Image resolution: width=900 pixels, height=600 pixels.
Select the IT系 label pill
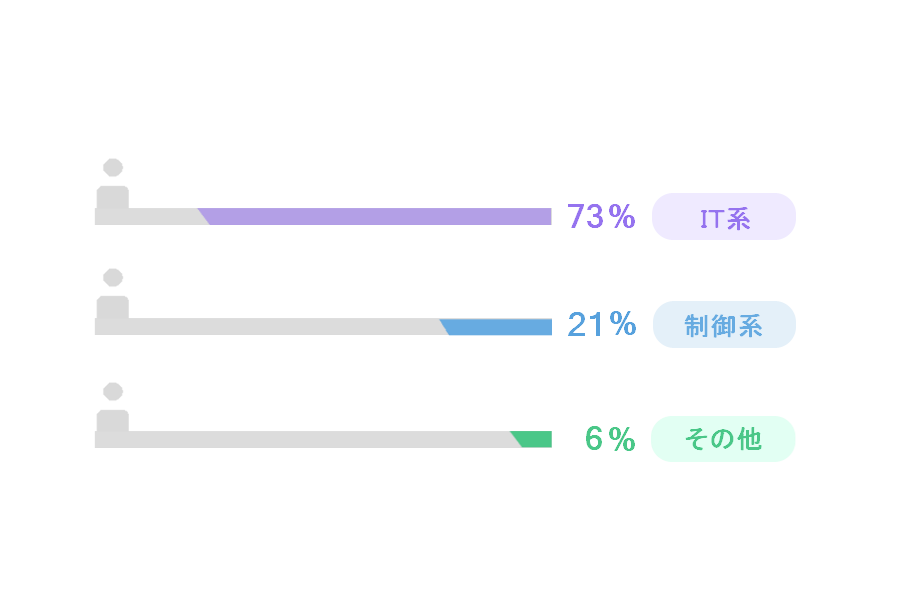pyautogui.click(x=724, y=216)
